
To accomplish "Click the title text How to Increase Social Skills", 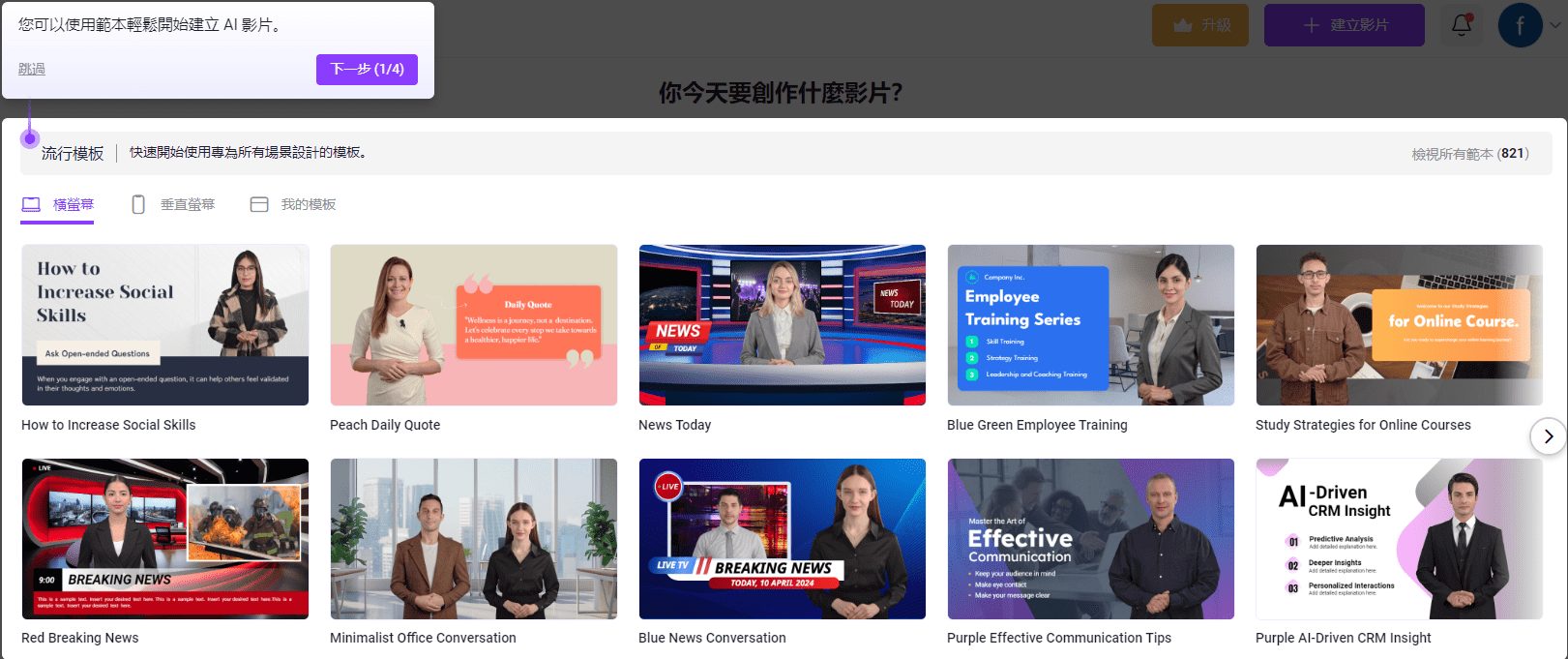I will [108, 425].
